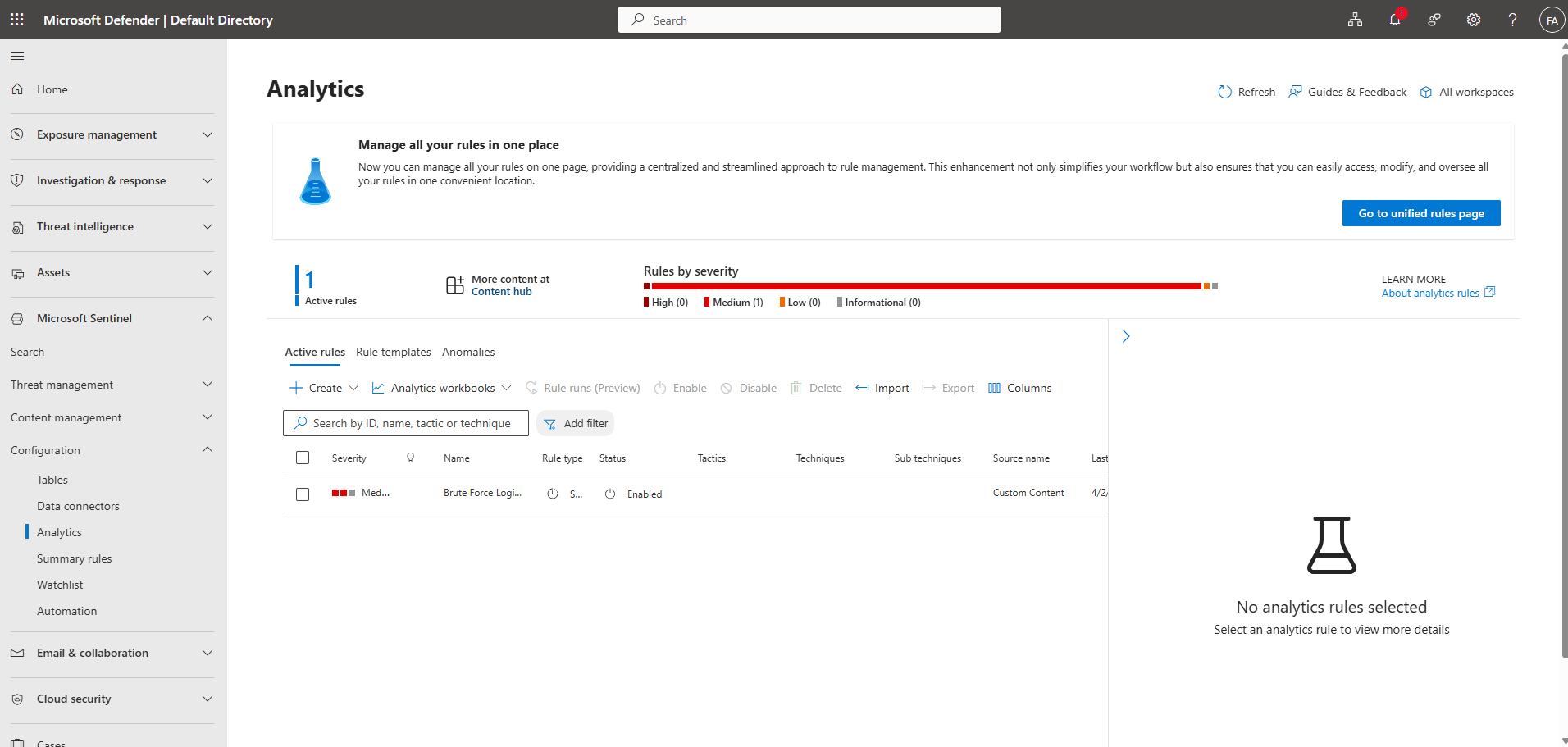Click the Exposure management sidebar icon
The image size is (1568, 747).
17,134
